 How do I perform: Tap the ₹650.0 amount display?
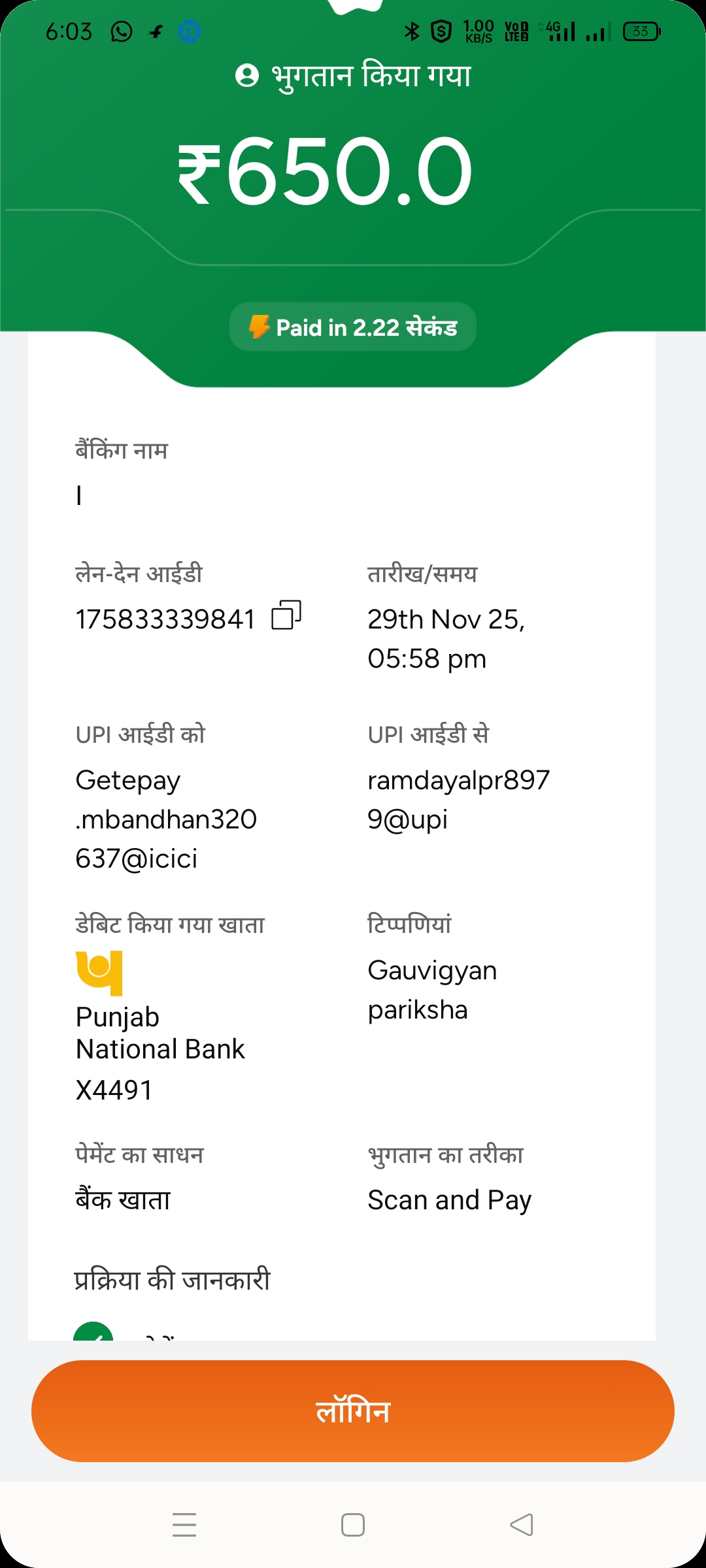[x=325, y=171]
